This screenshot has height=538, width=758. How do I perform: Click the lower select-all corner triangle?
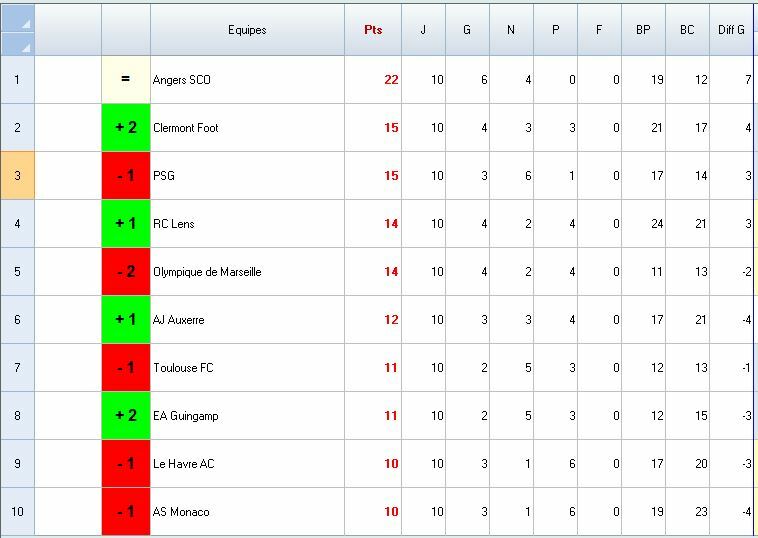(x=18, y=44)
